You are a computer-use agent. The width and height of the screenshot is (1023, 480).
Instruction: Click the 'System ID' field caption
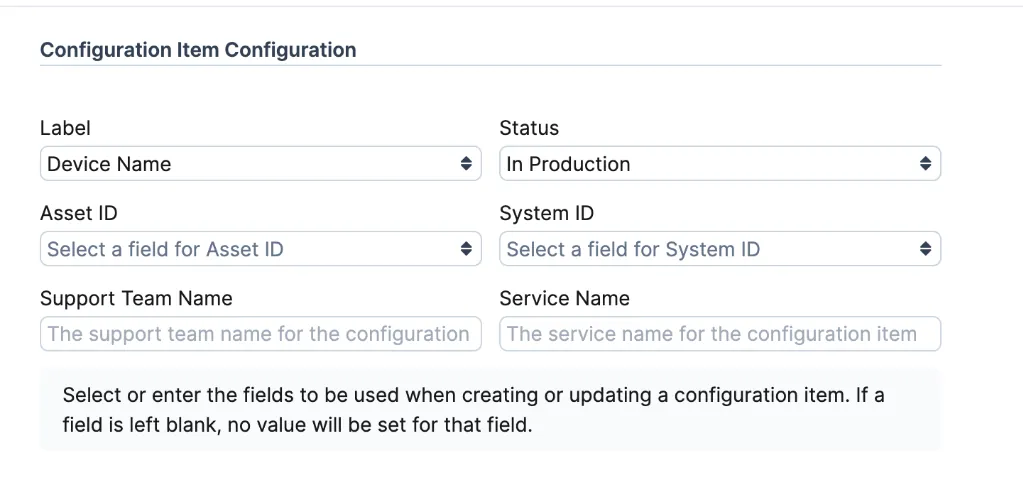[x=547, y=213]
